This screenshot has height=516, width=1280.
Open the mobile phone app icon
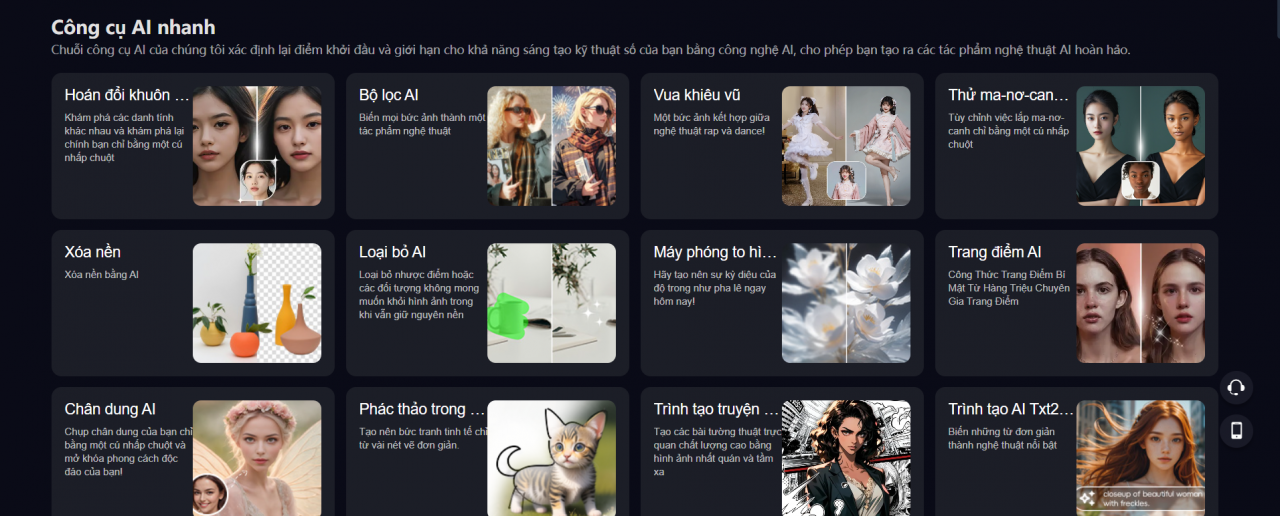[1236, 431]
